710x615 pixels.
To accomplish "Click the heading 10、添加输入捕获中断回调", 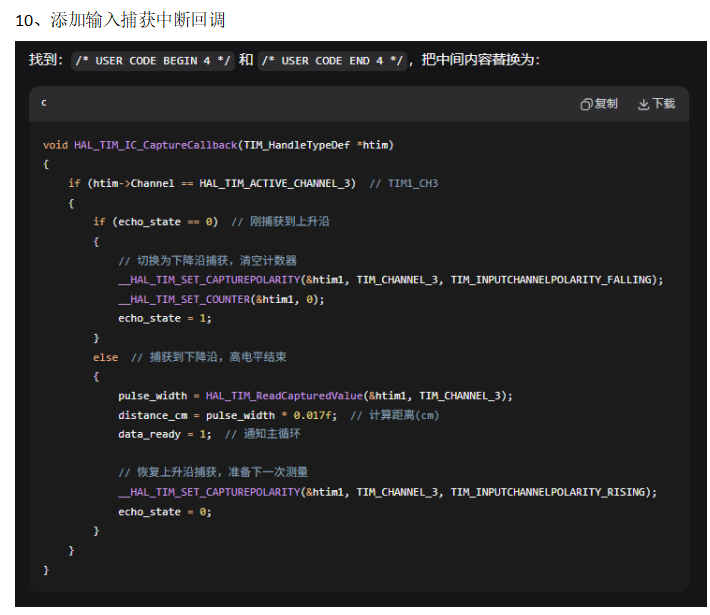I will 120,20.
